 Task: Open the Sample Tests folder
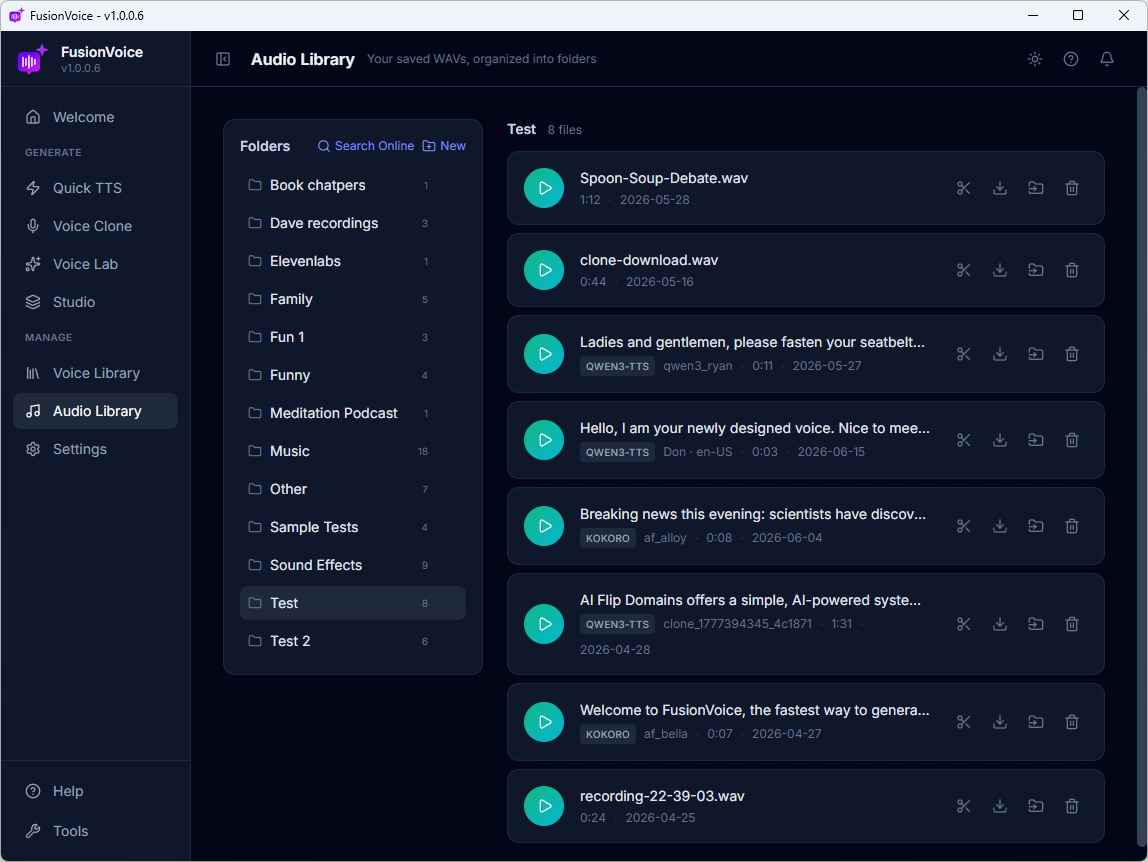click(353, 527)
